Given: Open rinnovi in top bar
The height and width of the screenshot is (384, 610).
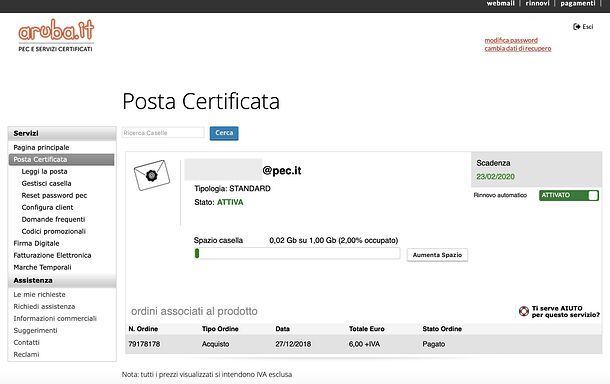Looking at the screenshot, I should pos(537,4).
